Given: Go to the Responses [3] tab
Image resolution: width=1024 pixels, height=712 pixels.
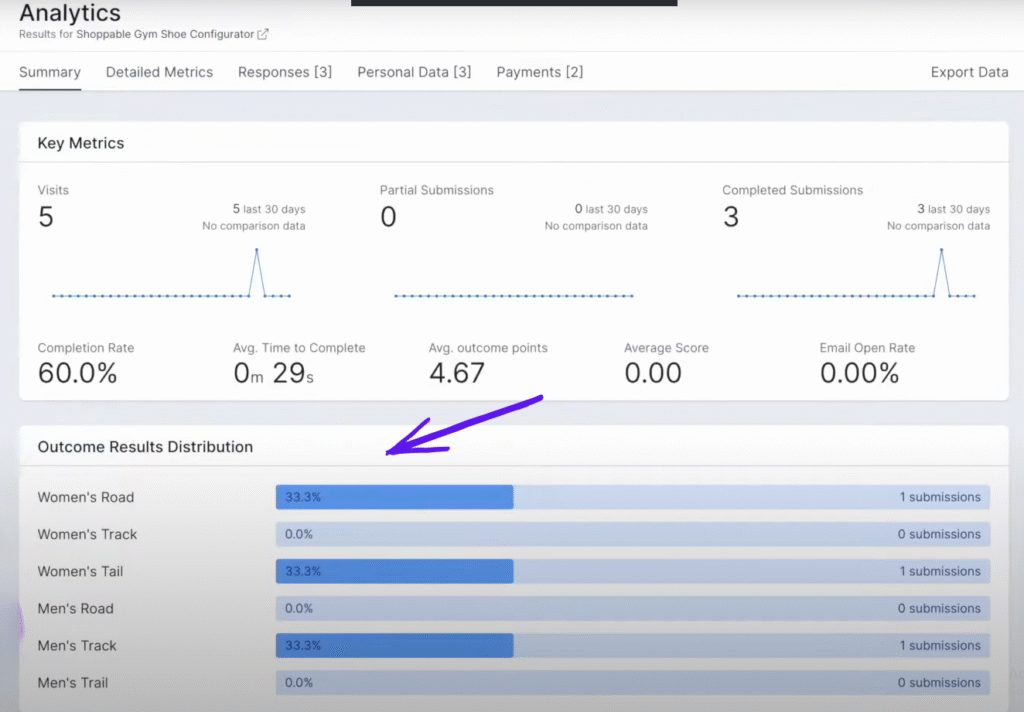Looking at the screenshot, I should (285, 72).
